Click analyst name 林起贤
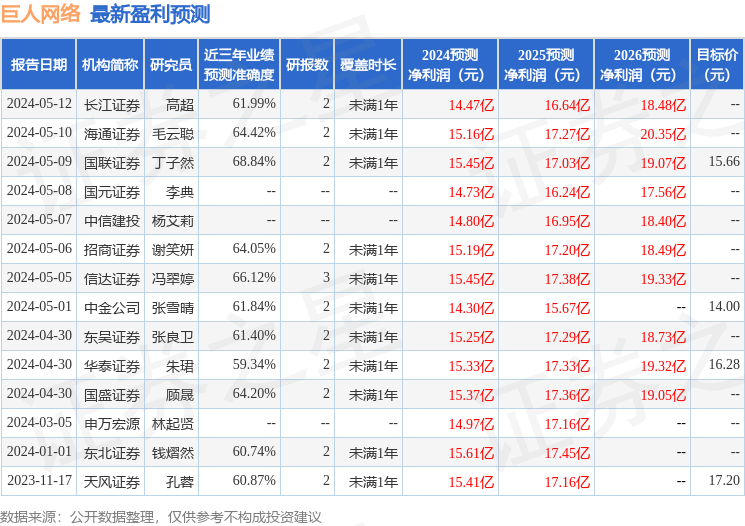 (173, 424)
